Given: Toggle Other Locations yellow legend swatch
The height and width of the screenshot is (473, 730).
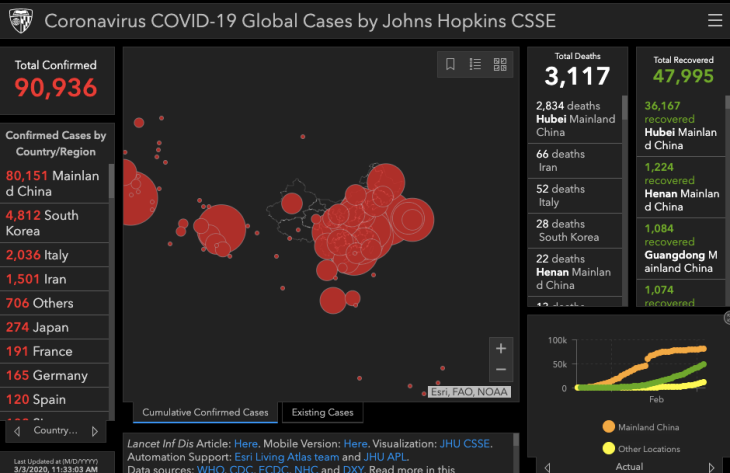Looking at the screenshot, I should pos(608,448).
